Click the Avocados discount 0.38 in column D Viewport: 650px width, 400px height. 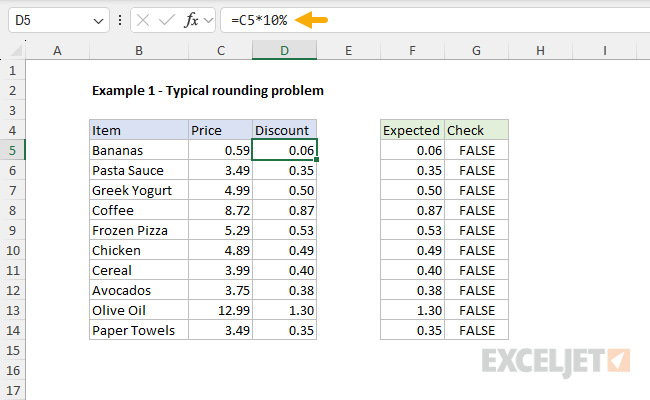pyautogui.click(x=284, y=290)
